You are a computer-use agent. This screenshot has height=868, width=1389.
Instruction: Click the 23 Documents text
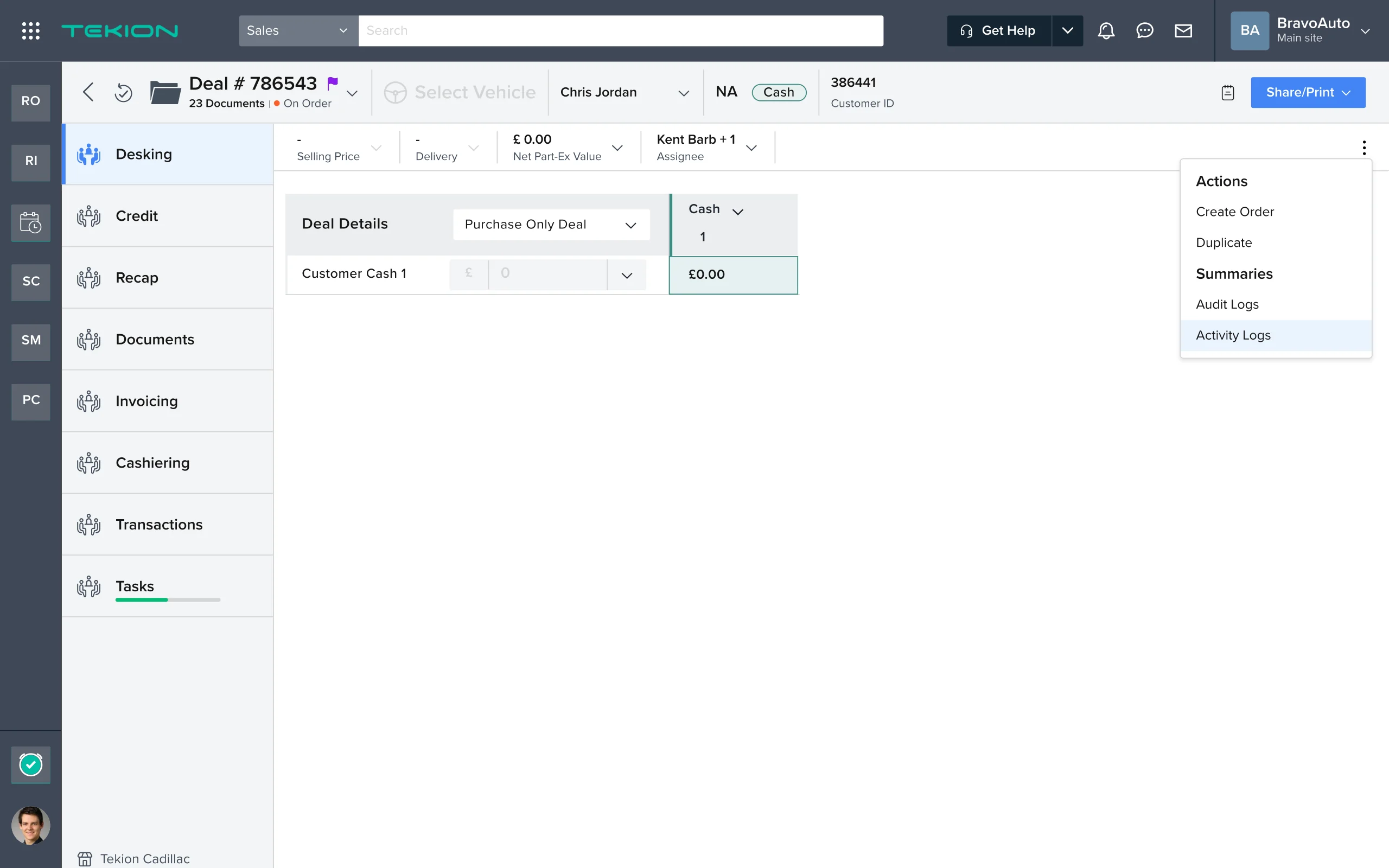226,103
